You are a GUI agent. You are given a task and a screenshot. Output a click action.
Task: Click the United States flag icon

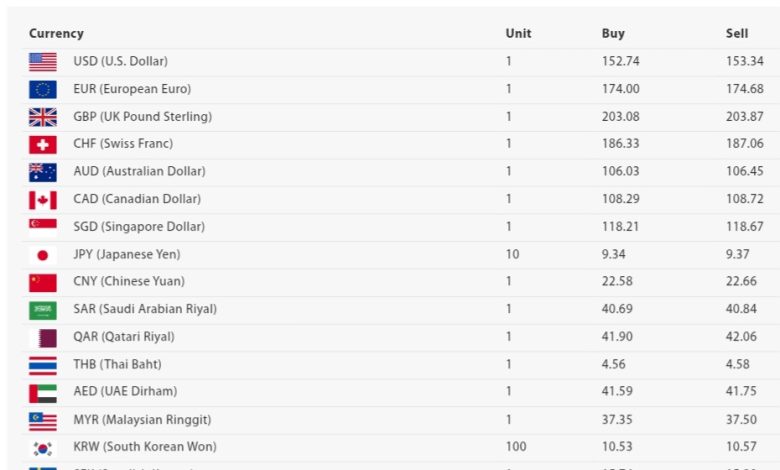point(43,62)
